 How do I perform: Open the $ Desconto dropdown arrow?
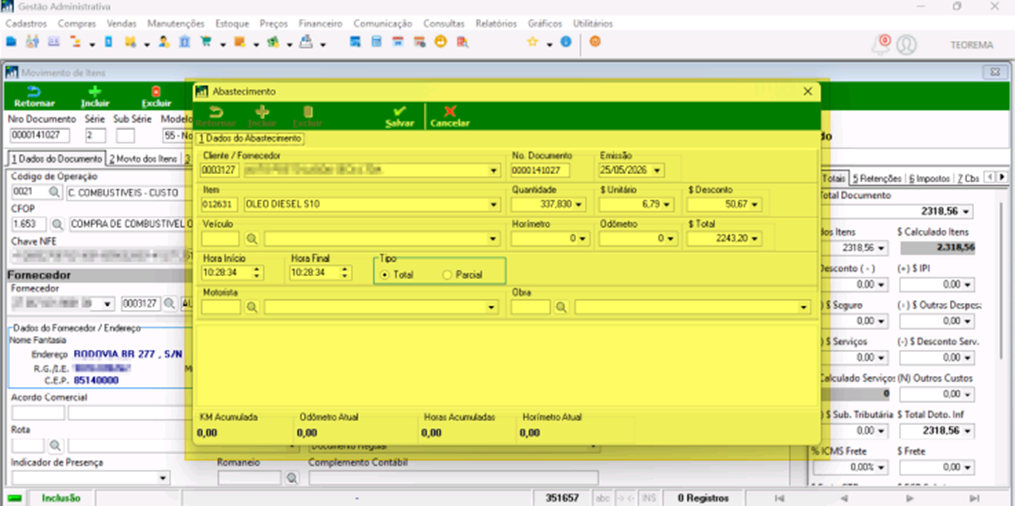754,204
